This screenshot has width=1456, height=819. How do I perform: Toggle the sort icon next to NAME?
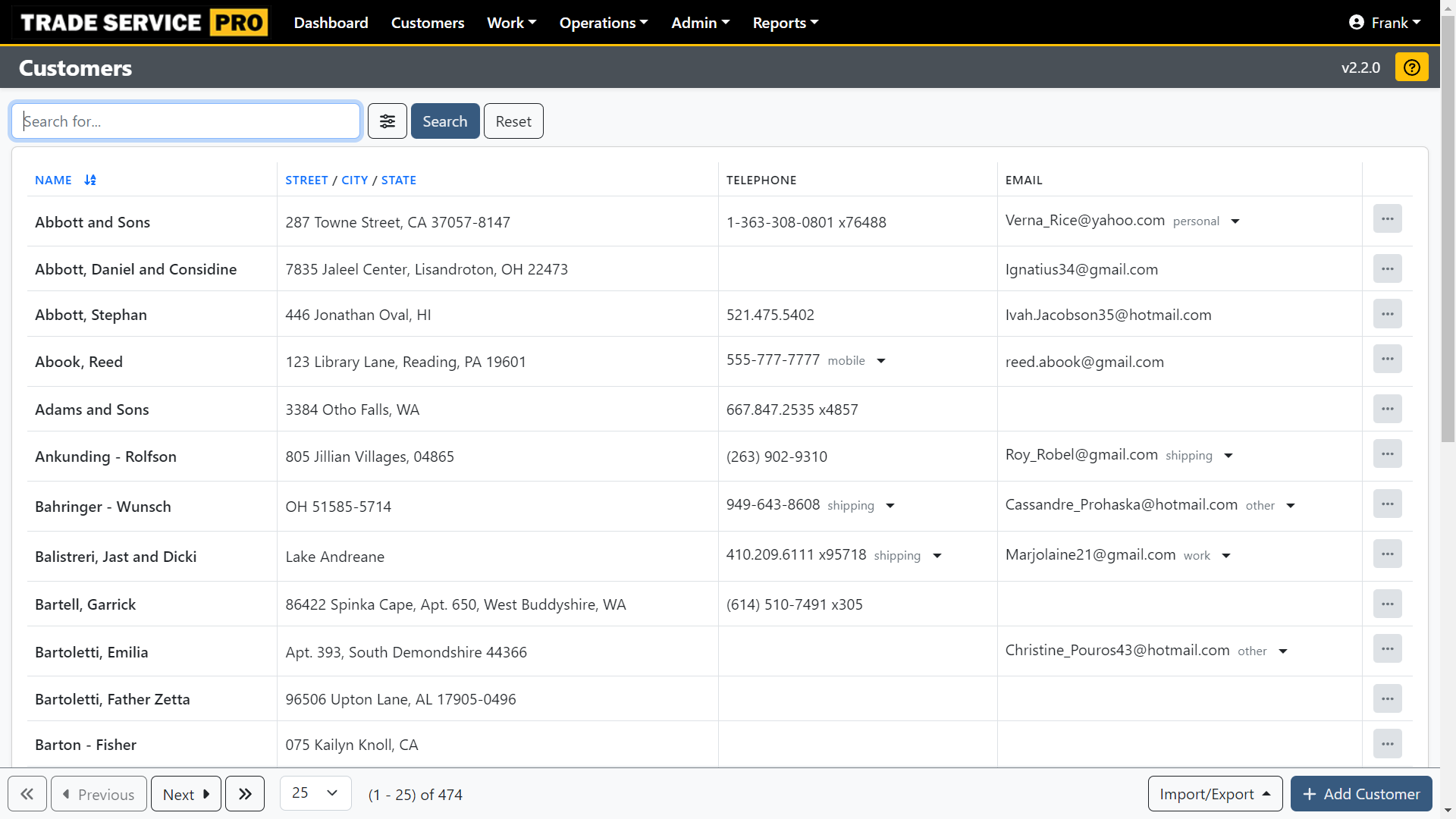(x=89, y=180)
